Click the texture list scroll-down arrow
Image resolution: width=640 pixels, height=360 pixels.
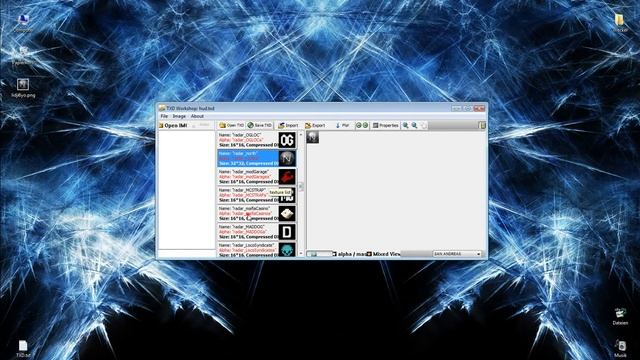(301, 253)
